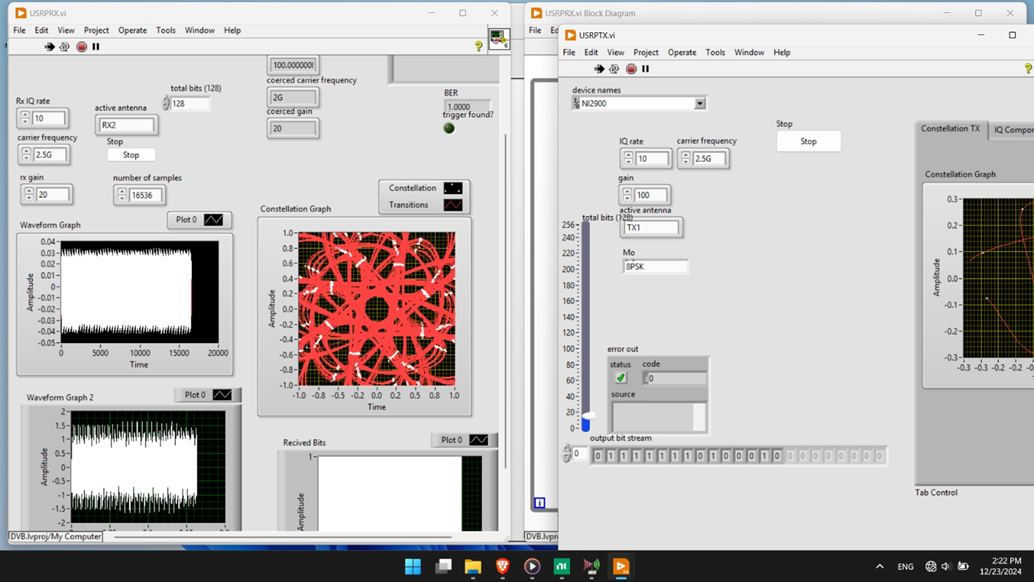Click Run arrow in USRPRX.vi toolbar
Screen dimensions: 1034x582
[x=49, y=47]
